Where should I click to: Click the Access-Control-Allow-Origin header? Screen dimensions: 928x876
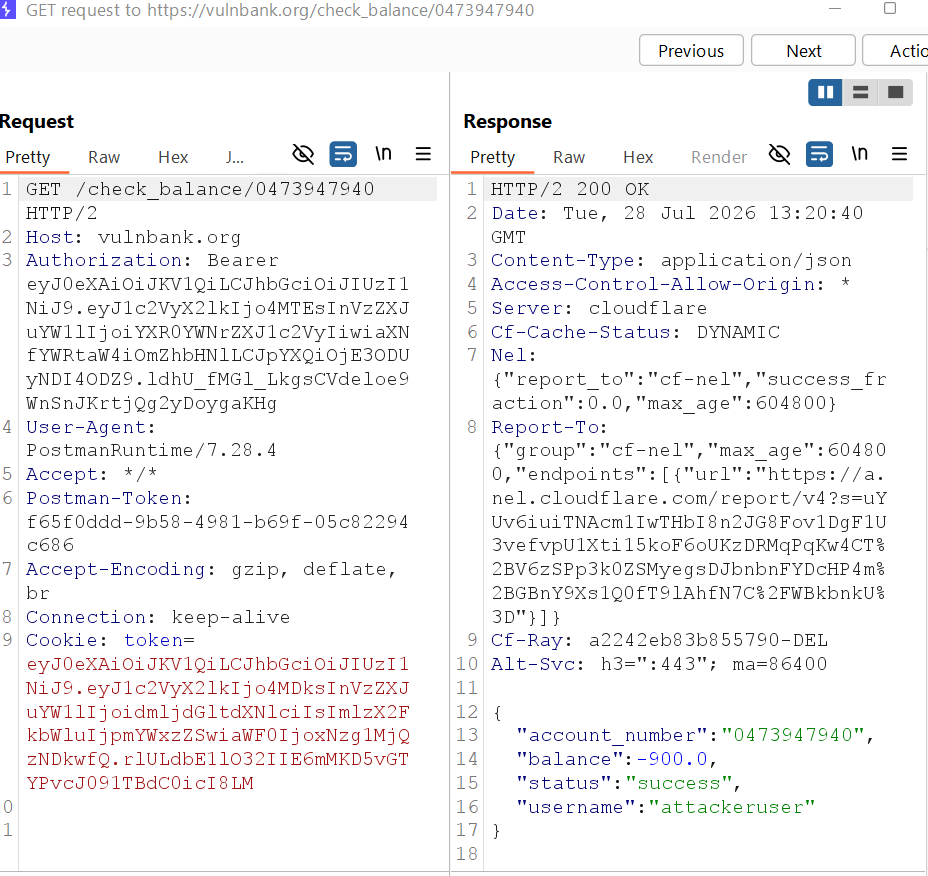point(671,285)
